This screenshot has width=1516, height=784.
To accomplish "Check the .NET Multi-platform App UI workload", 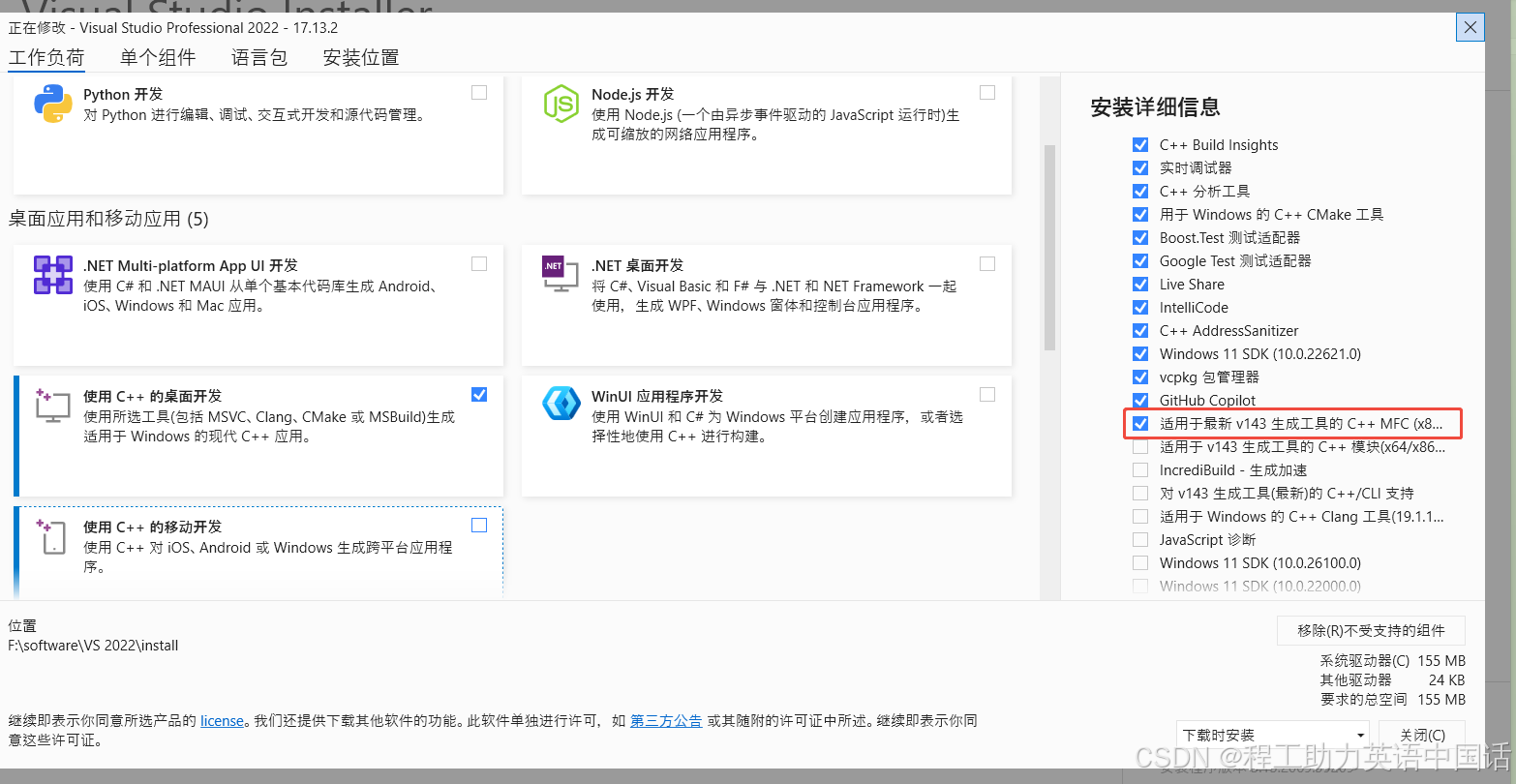I will pos(479,263).
